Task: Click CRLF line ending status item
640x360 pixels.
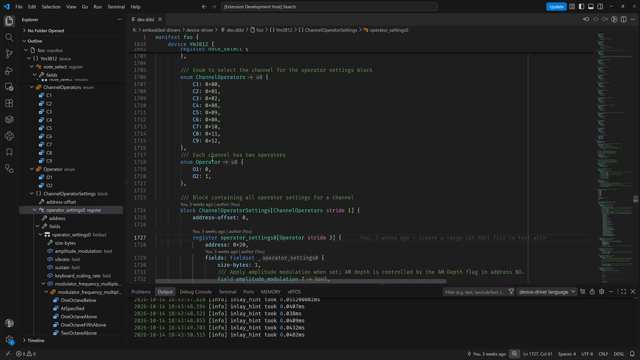Action: (603, 354)
